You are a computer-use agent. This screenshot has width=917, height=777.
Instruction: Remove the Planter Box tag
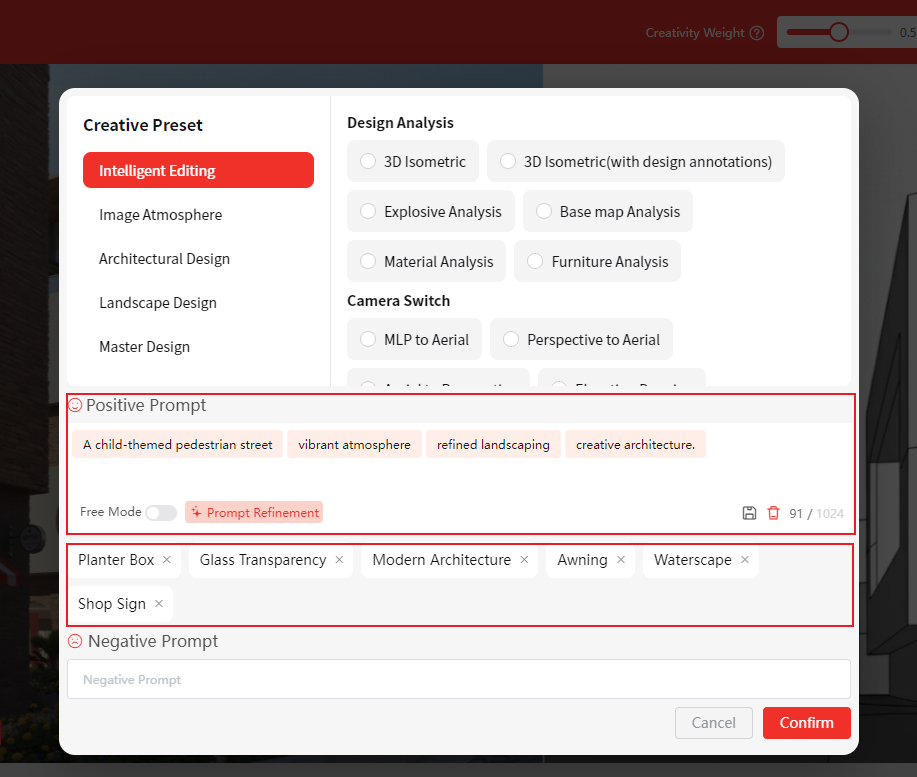[x=167, y=560]
